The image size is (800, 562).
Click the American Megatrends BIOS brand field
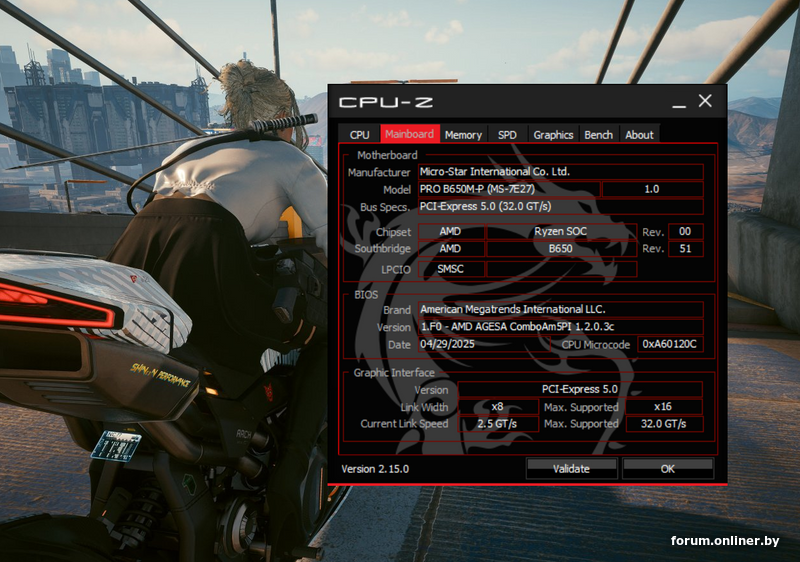pyautogui.click(x=561, y=310)
